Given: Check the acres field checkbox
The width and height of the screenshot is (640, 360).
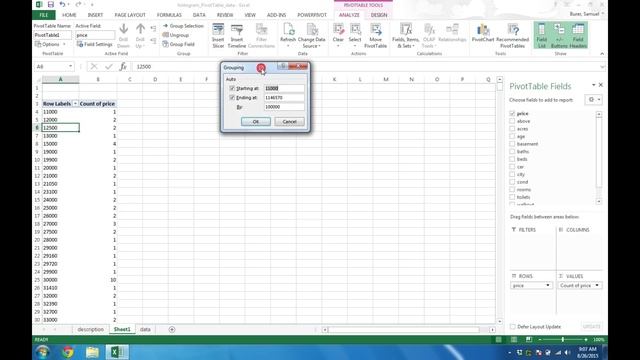Looking at the screenshot, I should coord(512,129).
